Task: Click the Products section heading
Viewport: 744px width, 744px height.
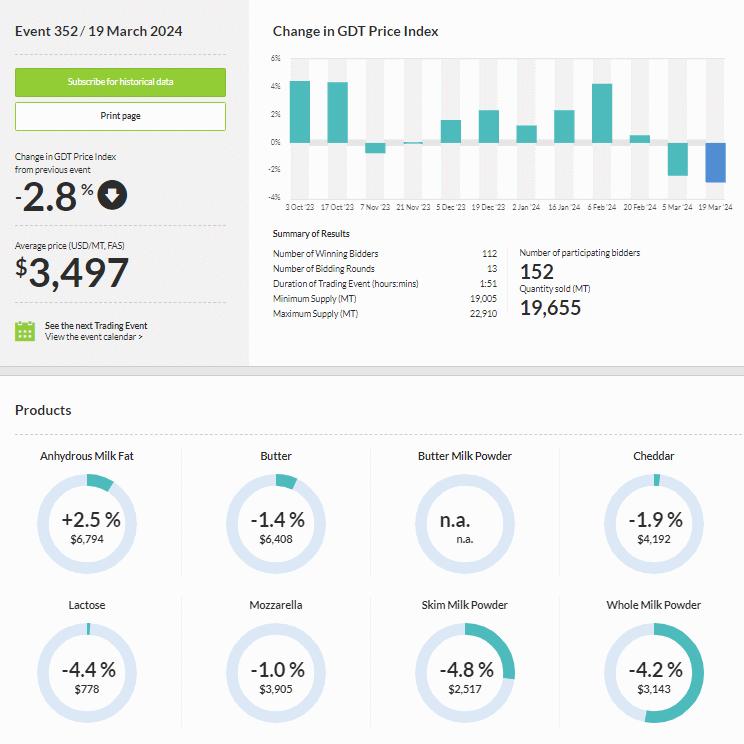Action: click(43, 410)
